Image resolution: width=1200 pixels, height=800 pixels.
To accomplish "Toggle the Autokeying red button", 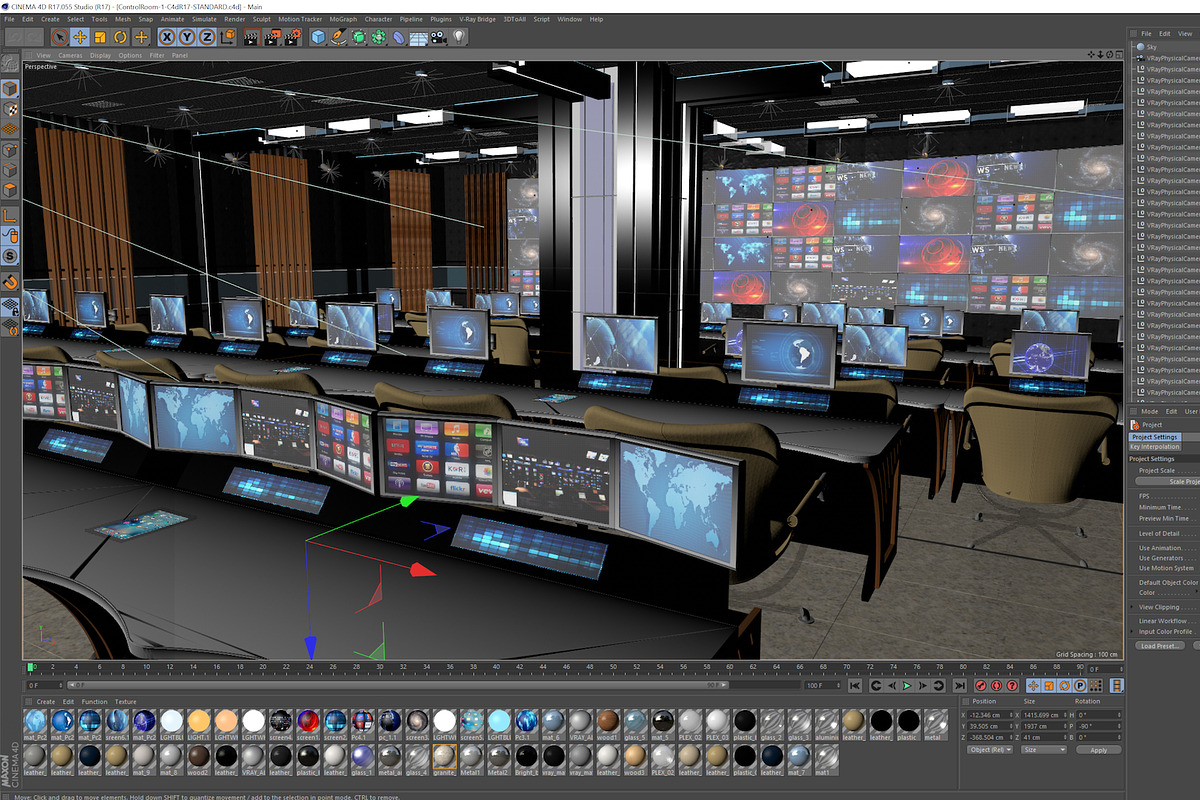I will click(997, 686).
